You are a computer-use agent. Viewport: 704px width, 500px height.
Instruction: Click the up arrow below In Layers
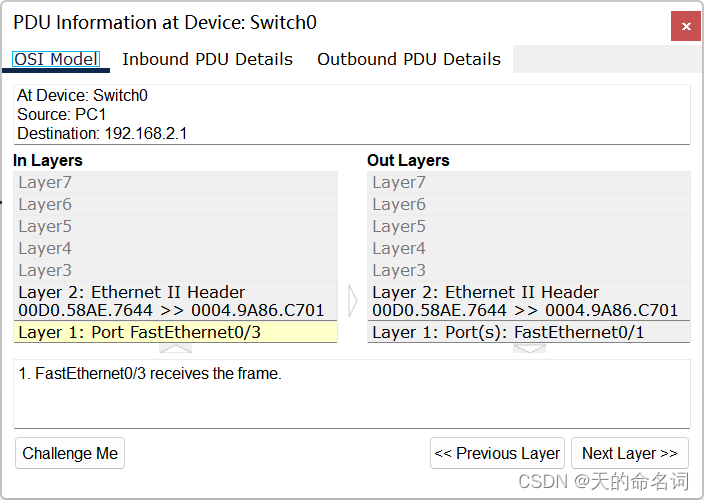pyautogui.click(x=176, y=348)
